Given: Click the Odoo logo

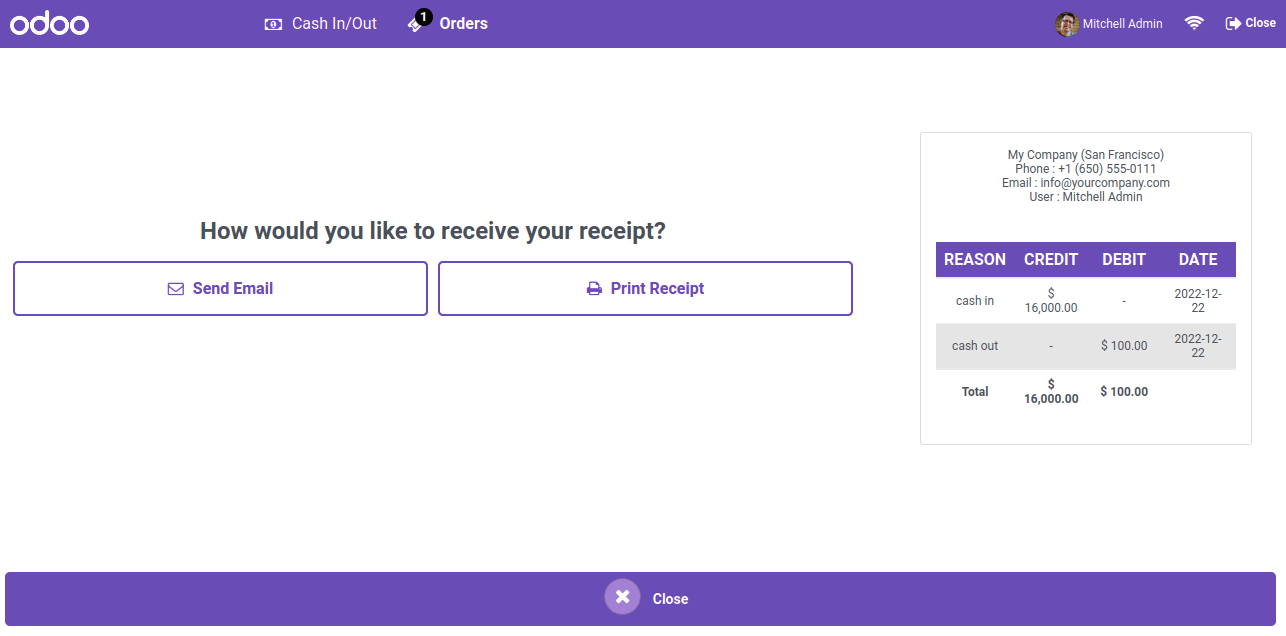Looking at the screenshot, I should tap(50, 23).
